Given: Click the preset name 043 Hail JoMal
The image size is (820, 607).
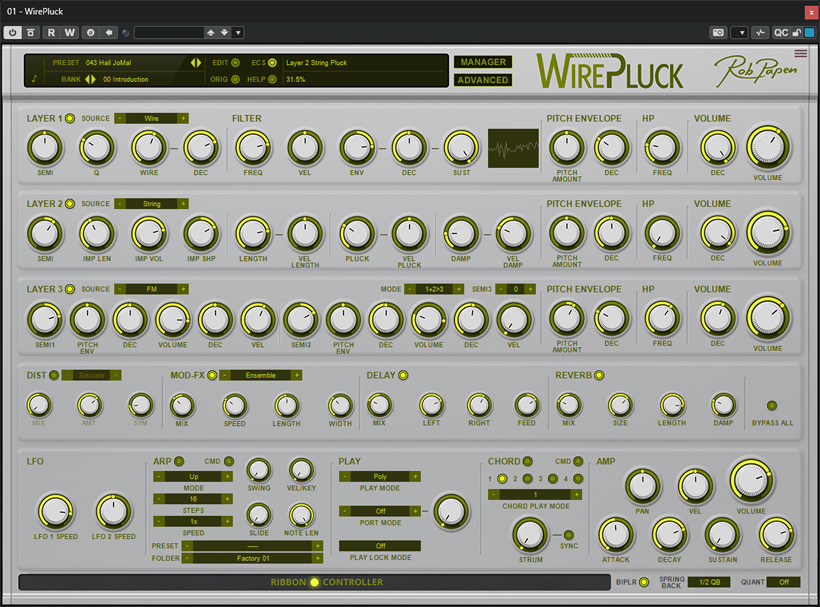Looking at the screenshot, I should pyautogui.click(x=108, y=63).
